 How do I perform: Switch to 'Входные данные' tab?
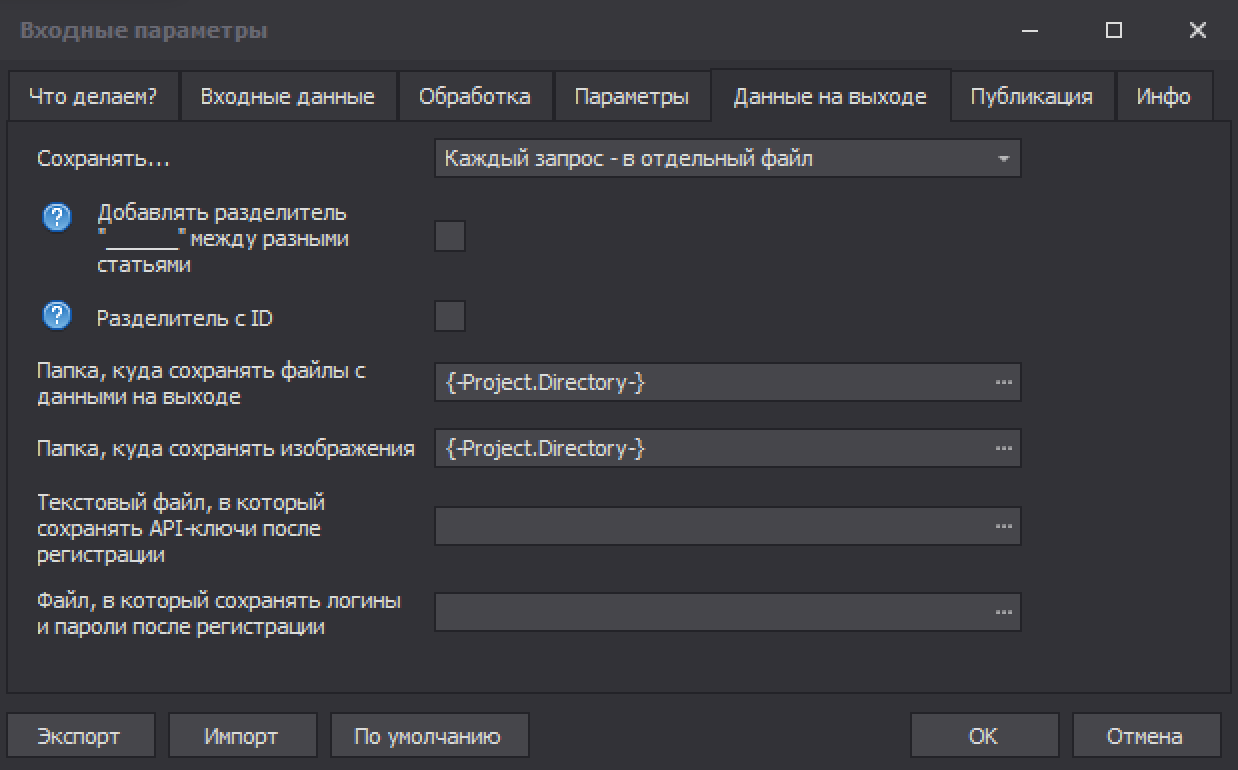click(x=287, y=97)
